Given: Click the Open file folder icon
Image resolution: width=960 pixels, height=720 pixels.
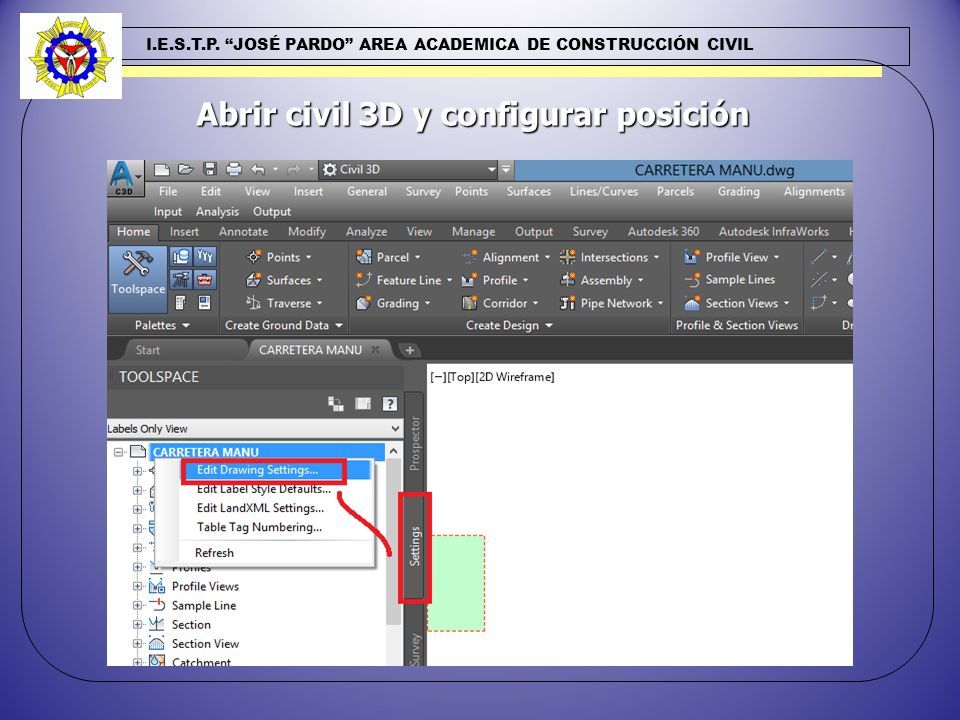Looking at the screenshot, I should (186, 170).
